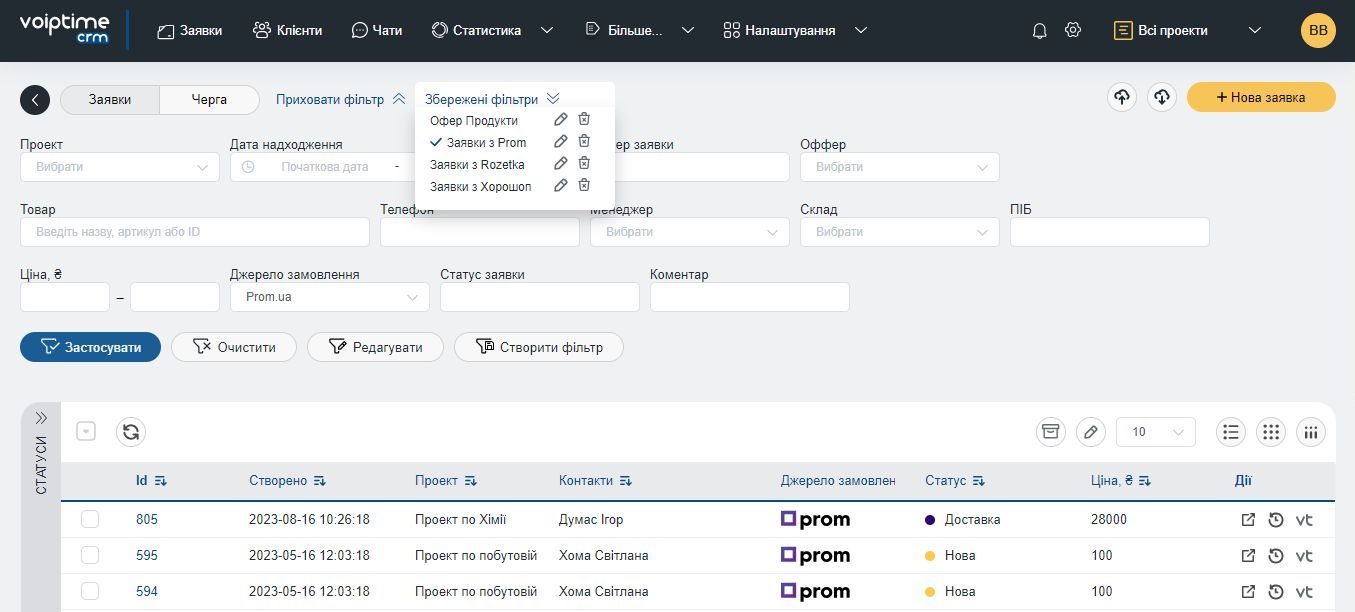
Task: Change rows per page from 10
Action: coord(1156,432)
